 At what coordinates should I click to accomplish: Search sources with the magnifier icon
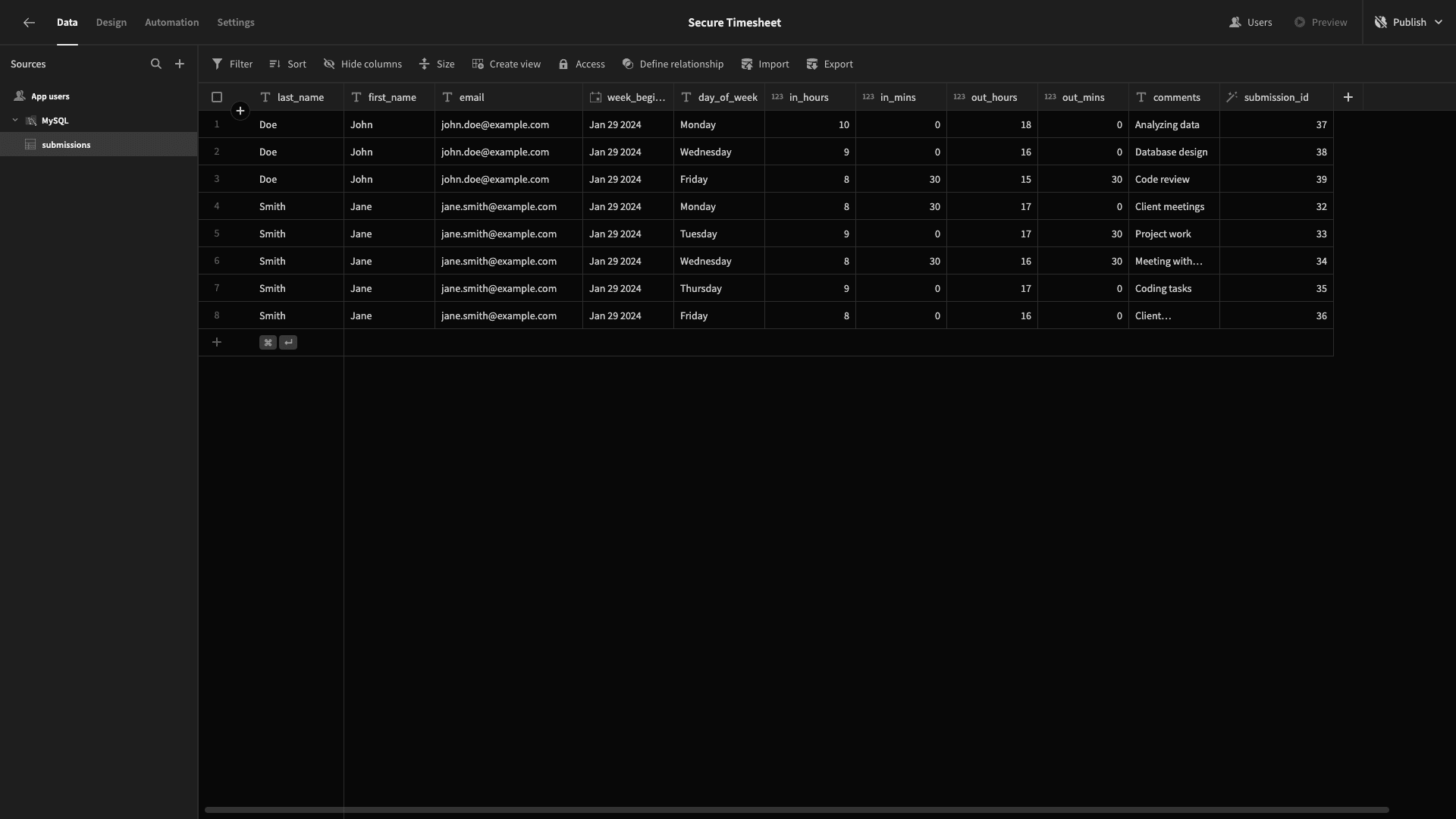coord(156,64)
